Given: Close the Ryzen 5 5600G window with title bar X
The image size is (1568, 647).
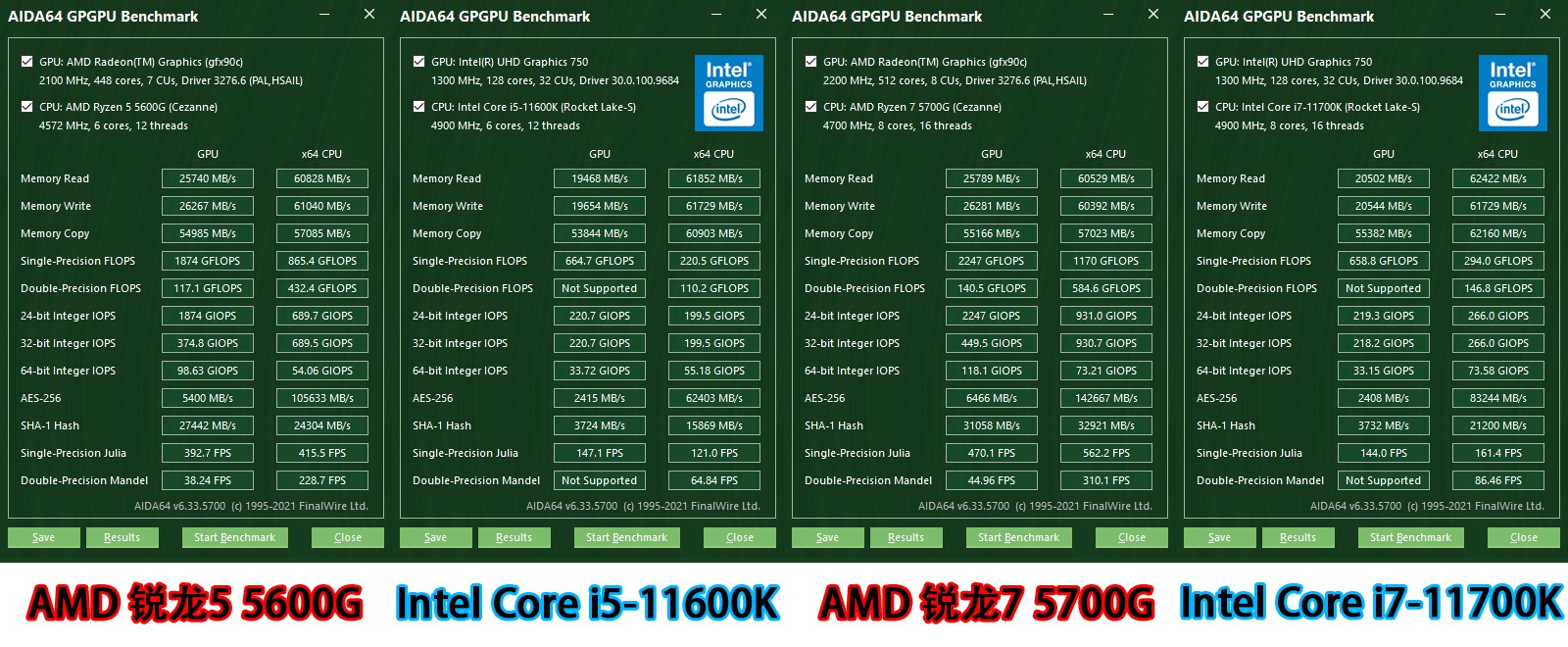Looking at the screenshot, I should (369, 15).
